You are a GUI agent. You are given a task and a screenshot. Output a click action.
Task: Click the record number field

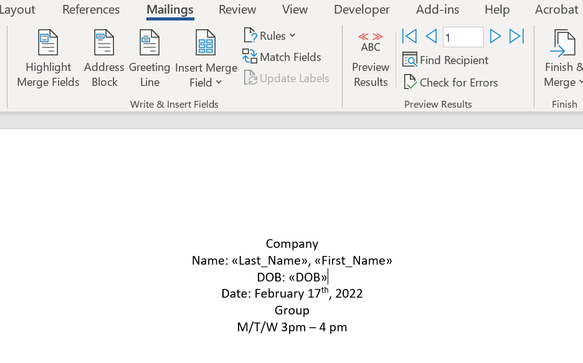click(x=463, y=37)
